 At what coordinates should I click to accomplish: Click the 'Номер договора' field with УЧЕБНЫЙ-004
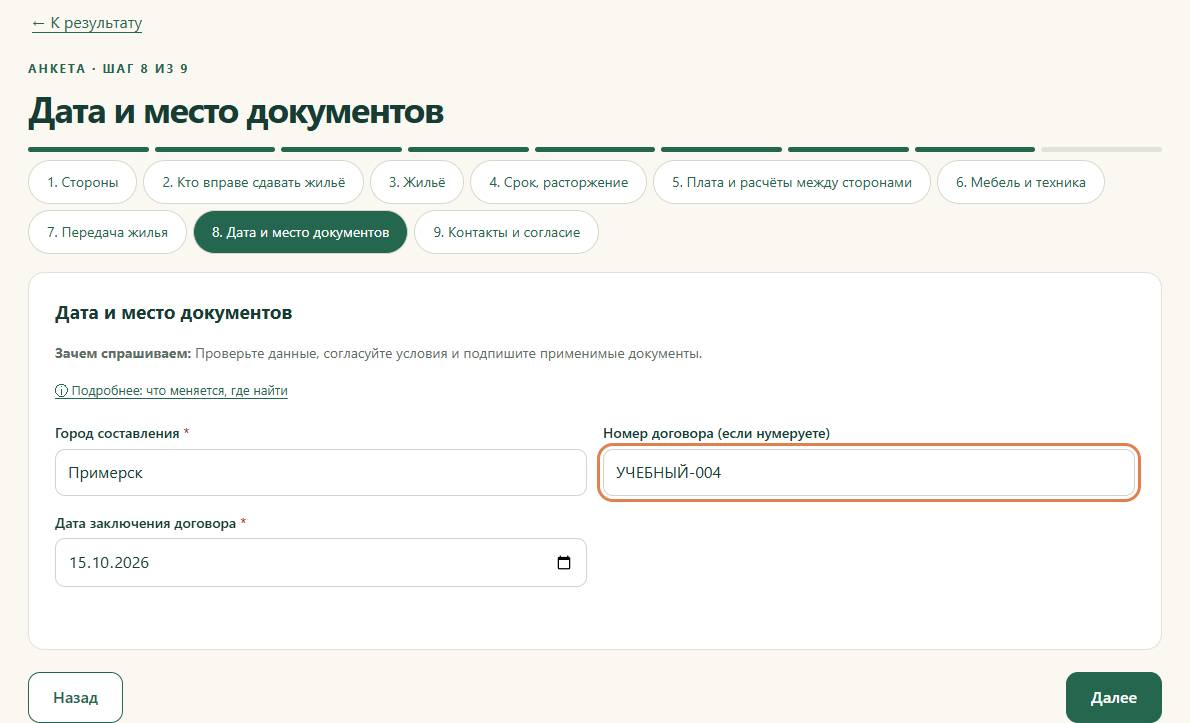click(869, 473)
